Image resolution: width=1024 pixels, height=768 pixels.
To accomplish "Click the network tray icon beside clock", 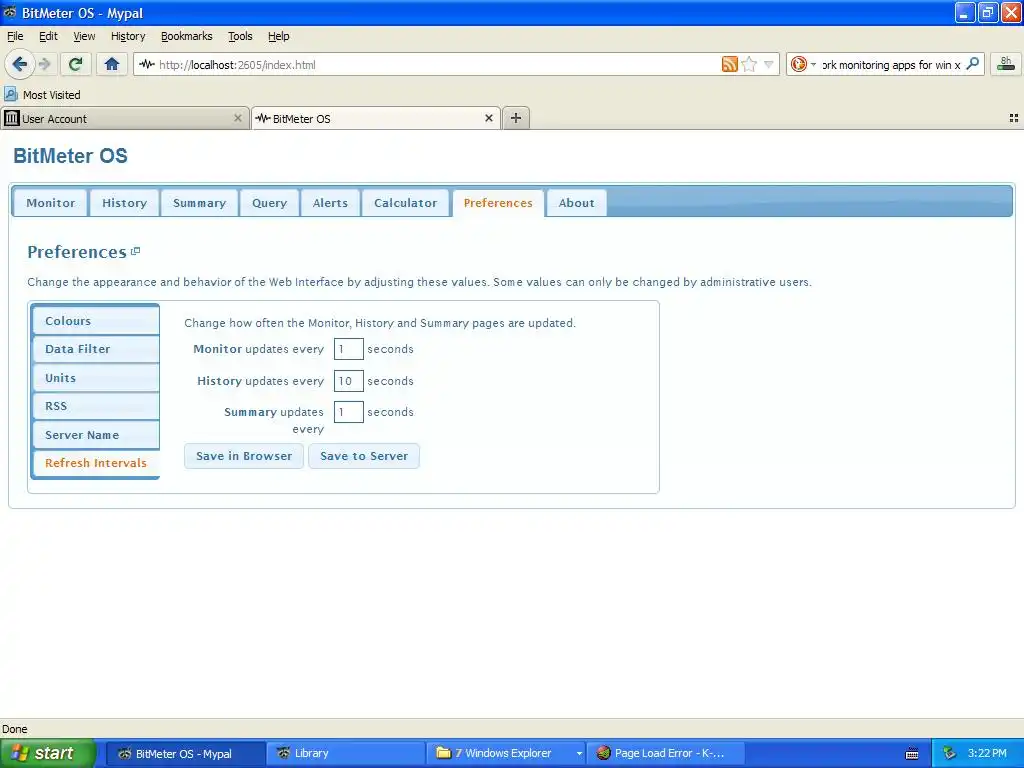I will pyautogui.click(x=950, y=753).
